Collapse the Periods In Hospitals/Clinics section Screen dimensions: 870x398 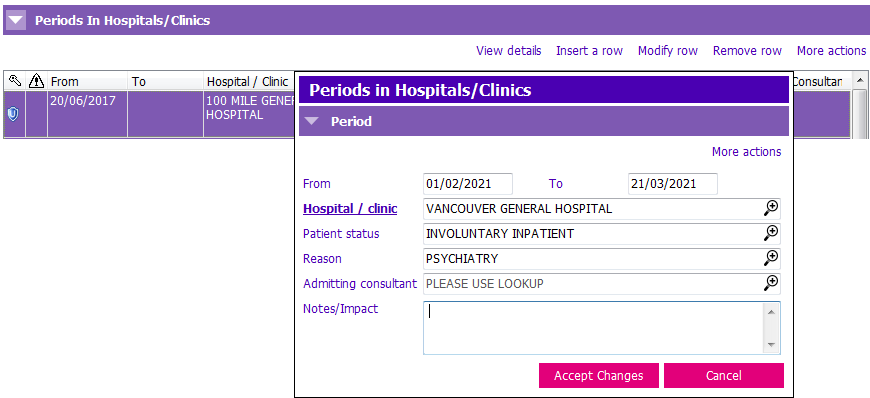click(x=16, y=21)
